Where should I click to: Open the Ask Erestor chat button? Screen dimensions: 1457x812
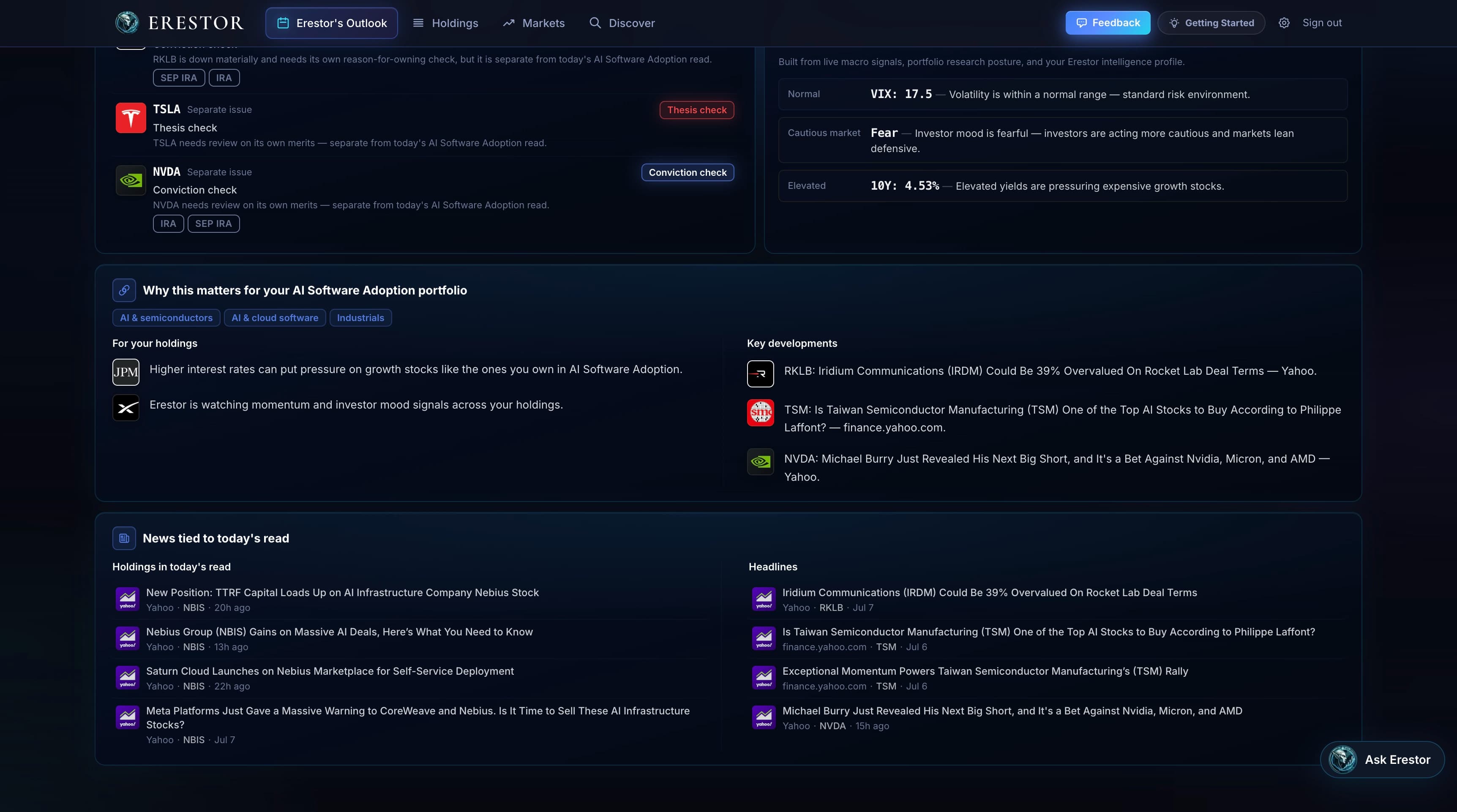coord(1382,760)
